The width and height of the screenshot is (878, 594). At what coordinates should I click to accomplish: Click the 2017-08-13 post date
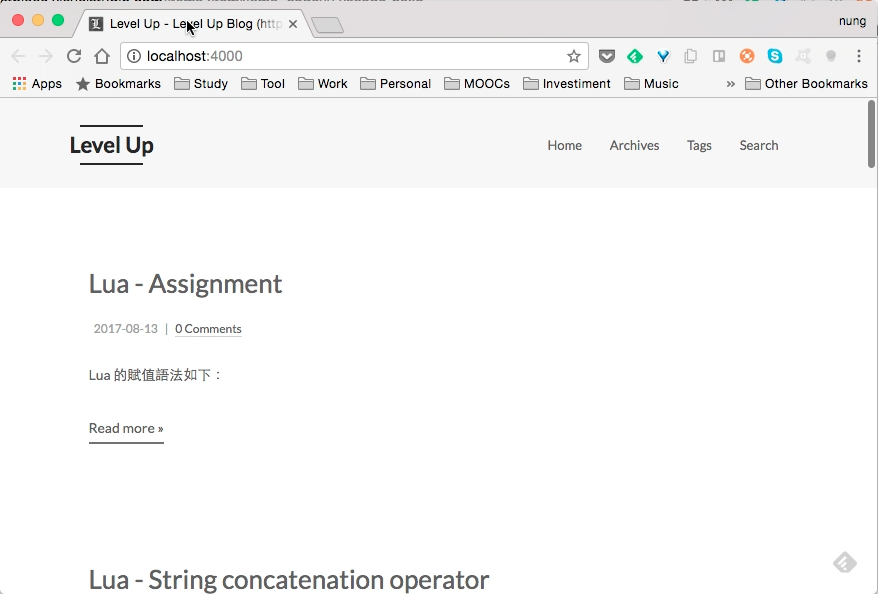[125, 329]
